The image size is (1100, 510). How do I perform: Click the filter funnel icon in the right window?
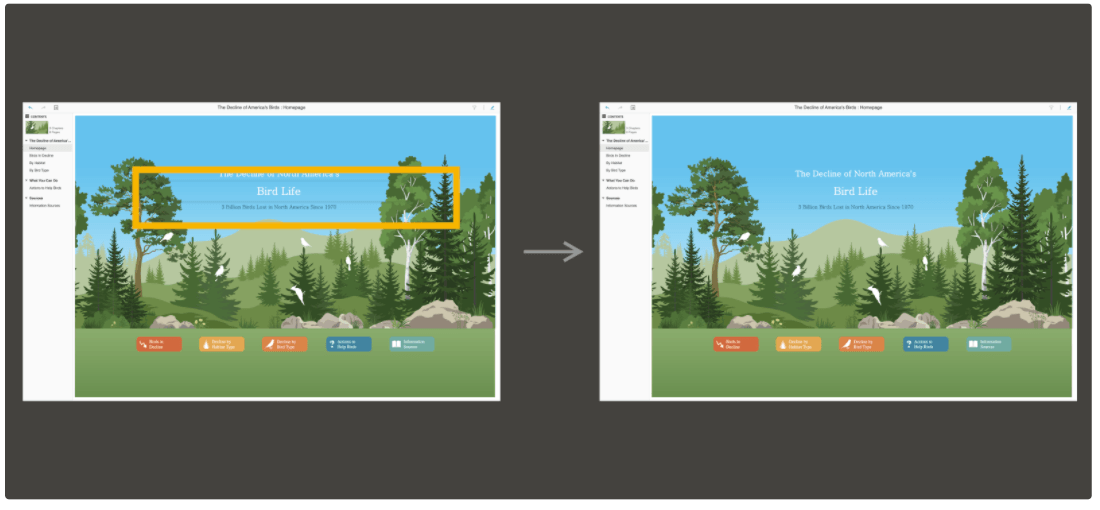(1051, 107)
